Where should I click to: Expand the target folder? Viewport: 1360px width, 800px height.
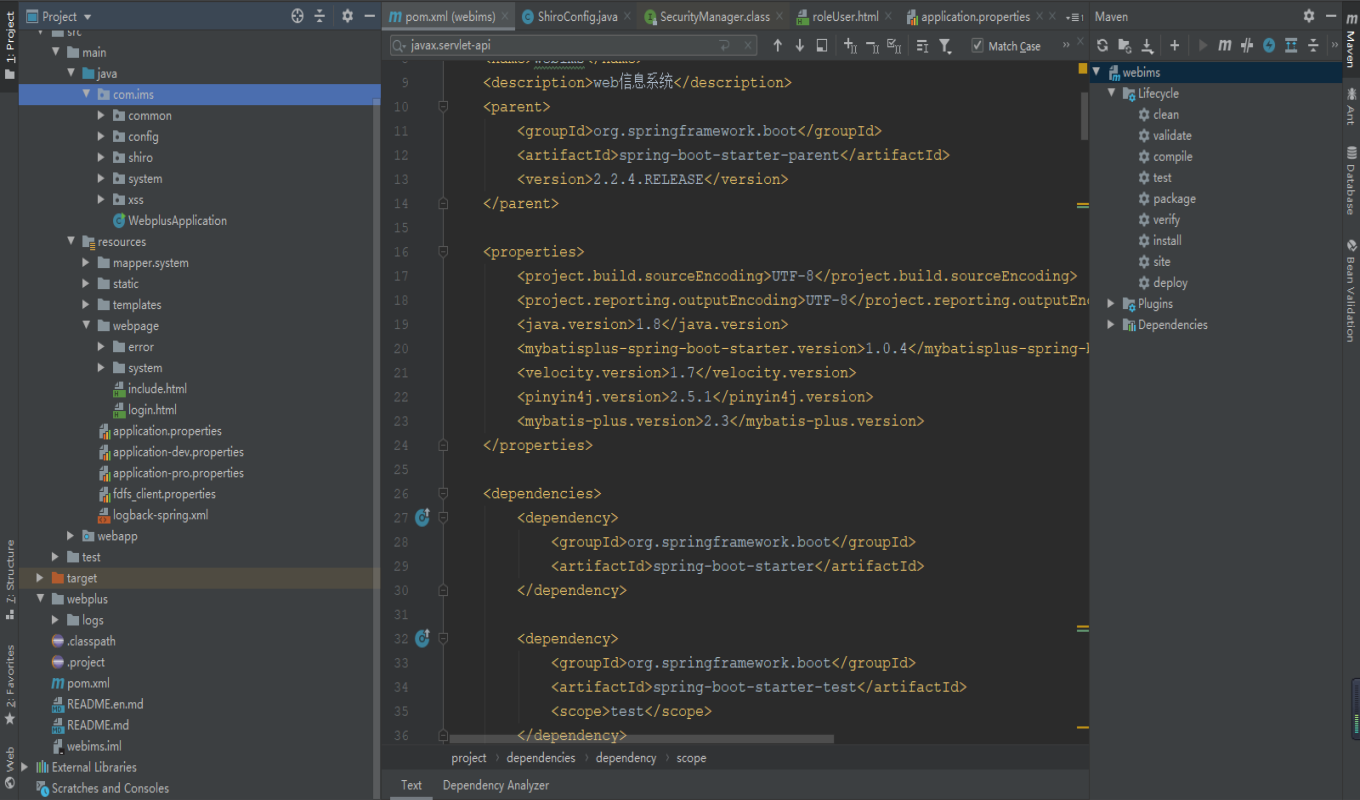pyautogui.click(x=40, y=578)
